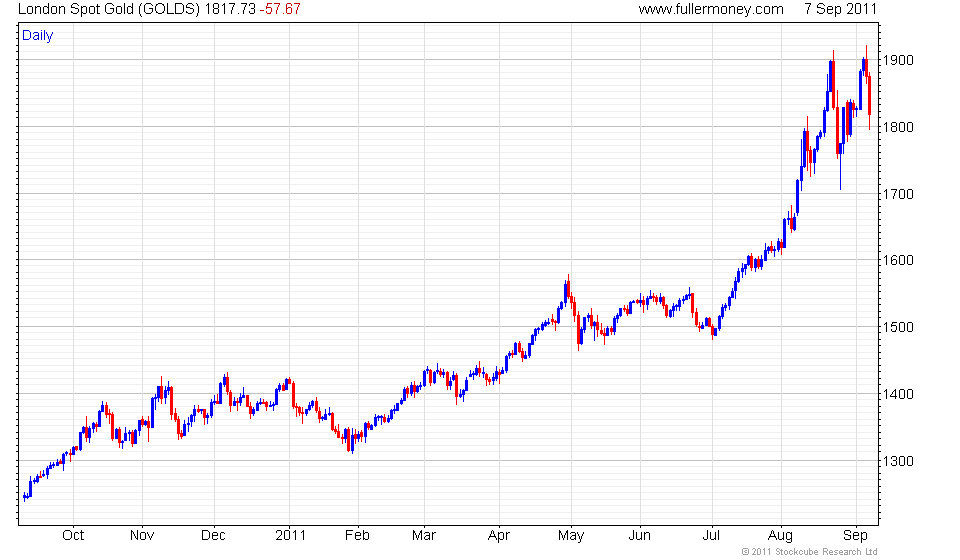Click the Feb month label

(x=358, y=536)
